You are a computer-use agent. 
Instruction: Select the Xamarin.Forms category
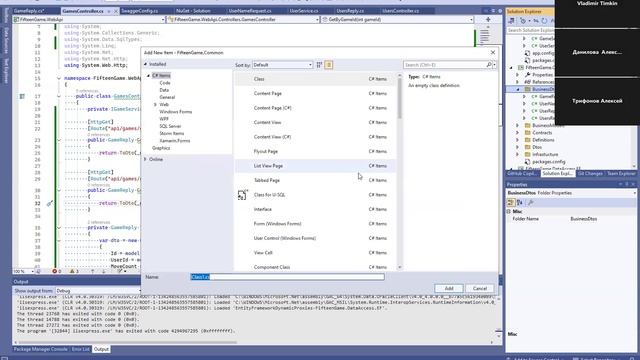click(175, 140)
